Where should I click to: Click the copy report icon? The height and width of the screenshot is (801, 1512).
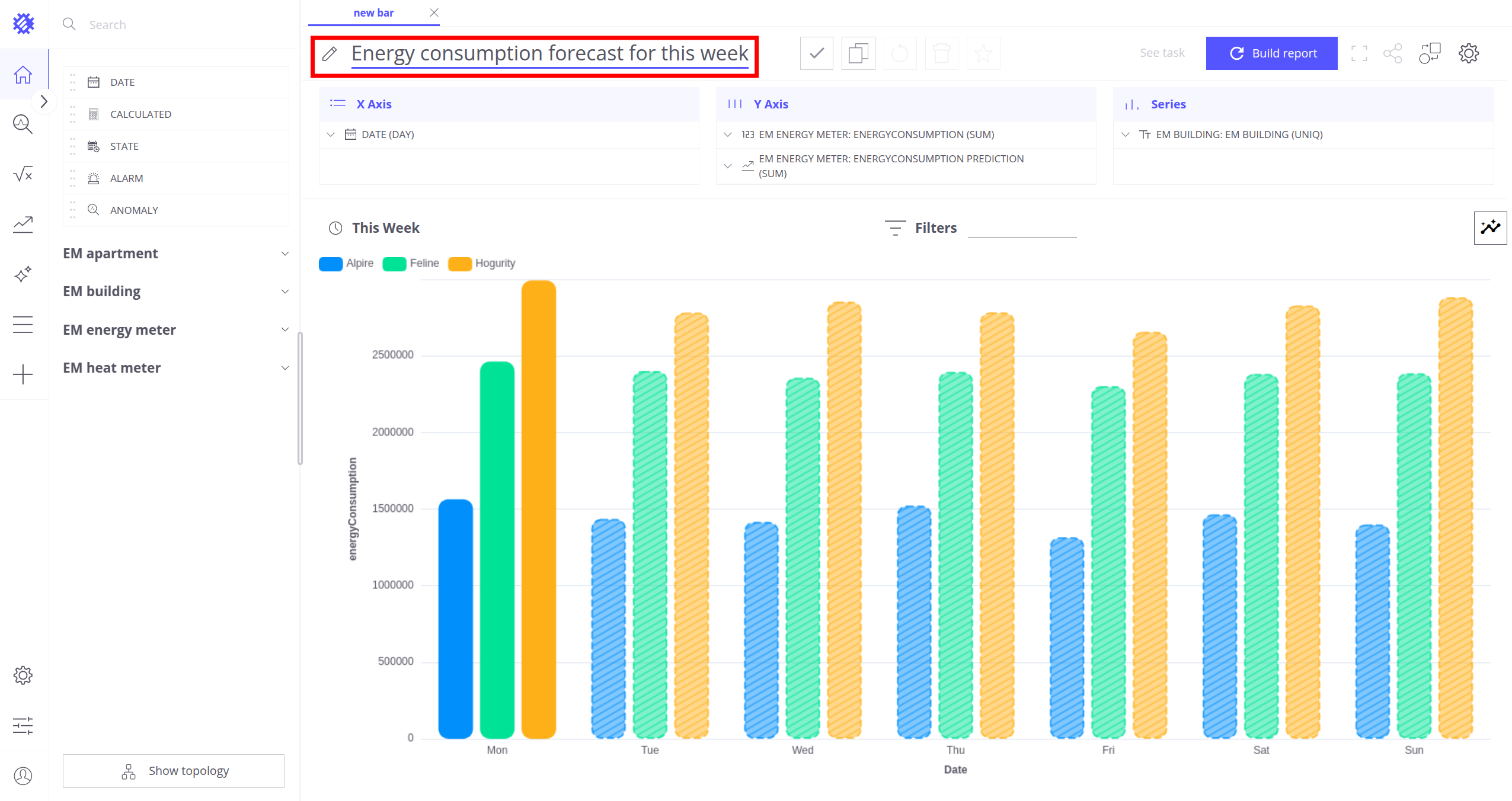(858, 53)
